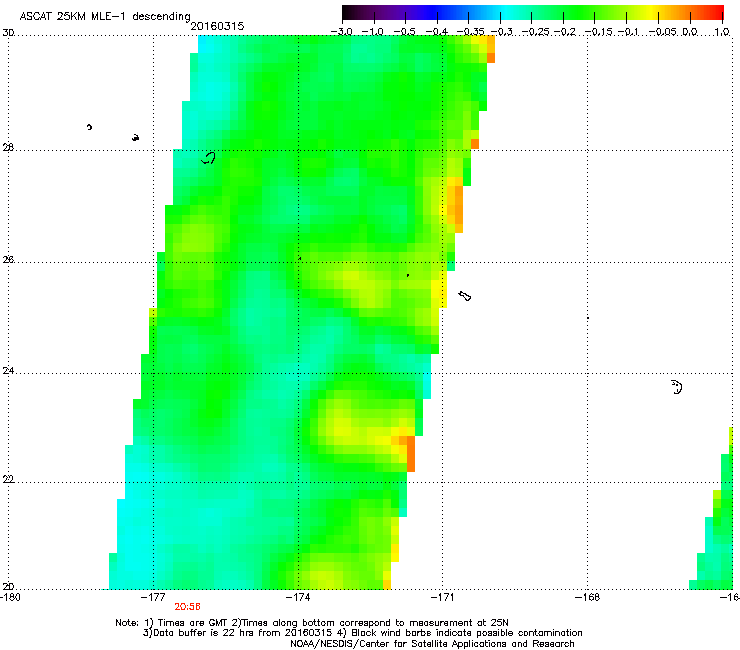Click the NOAA/NESDIS Center credit line
The image size is (740, 650).
pyautogui.click(x=432, y=644)
